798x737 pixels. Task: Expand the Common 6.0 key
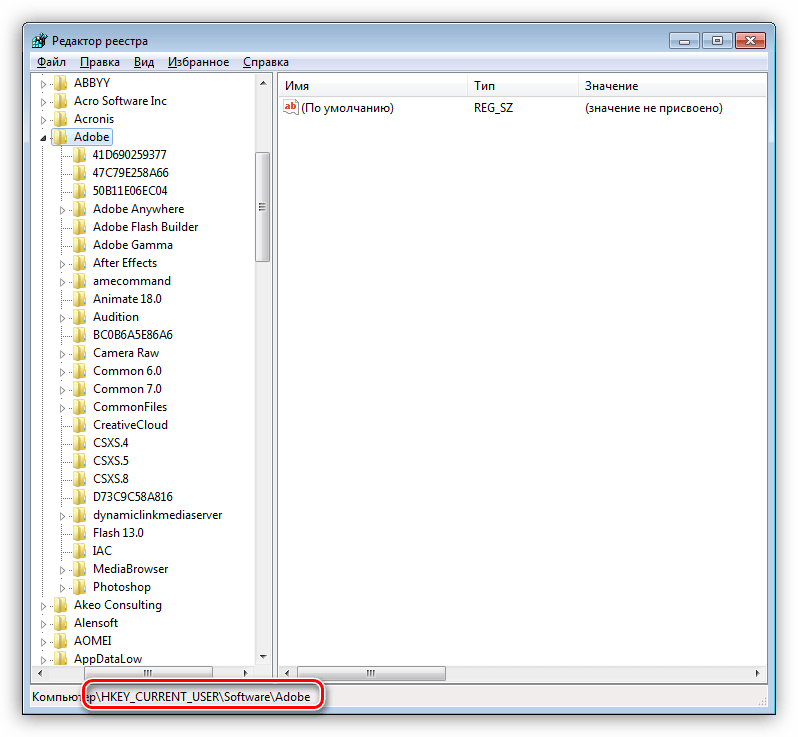62,372
